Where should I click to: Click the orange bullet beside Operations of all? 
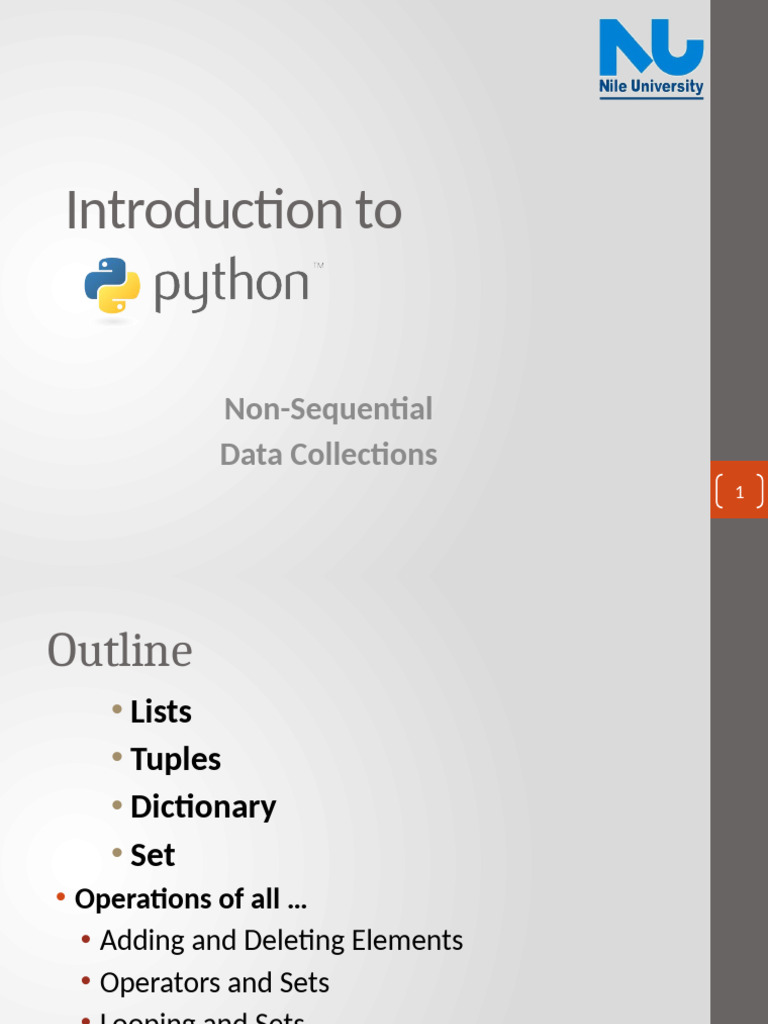pos(62,897)
